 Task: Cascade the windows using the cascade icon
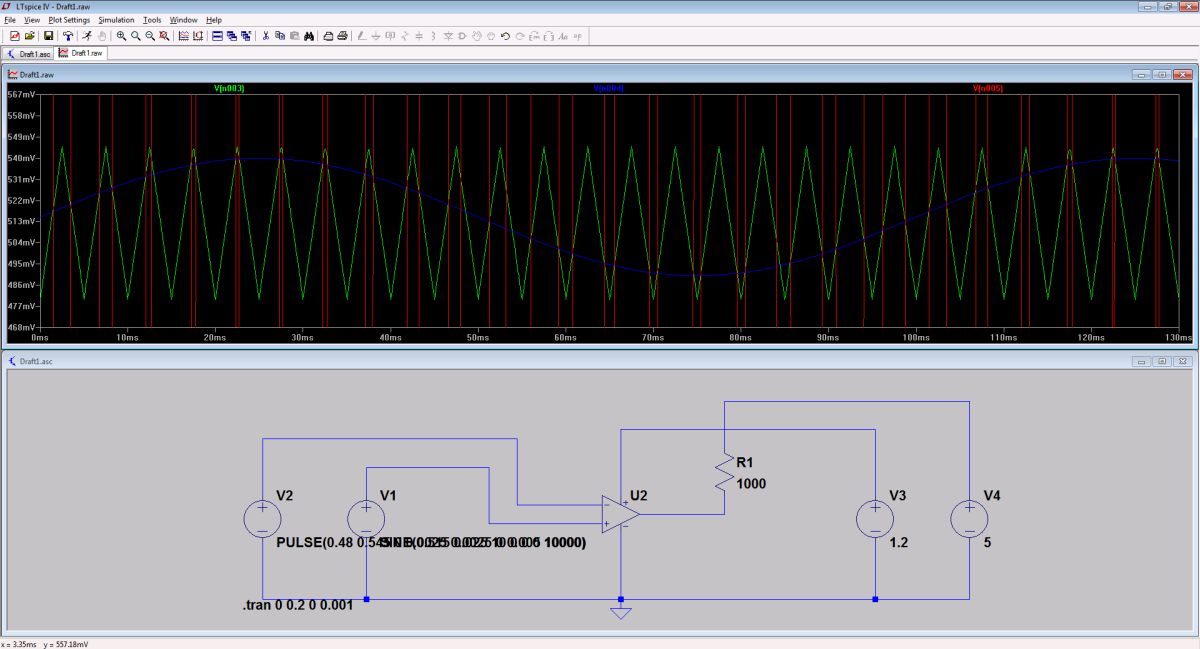(x=232, y=36)
